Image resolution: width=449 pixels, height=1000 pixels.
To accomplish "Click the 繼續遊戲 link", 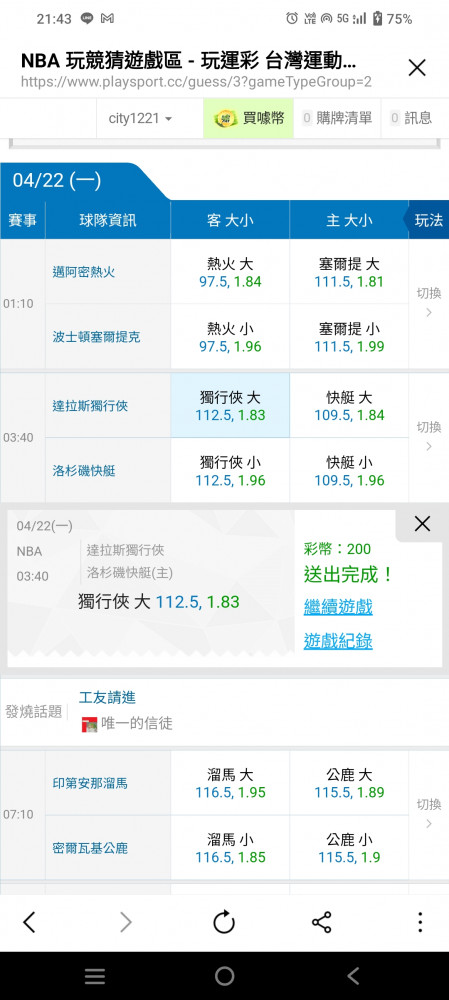I will (338, 607).
